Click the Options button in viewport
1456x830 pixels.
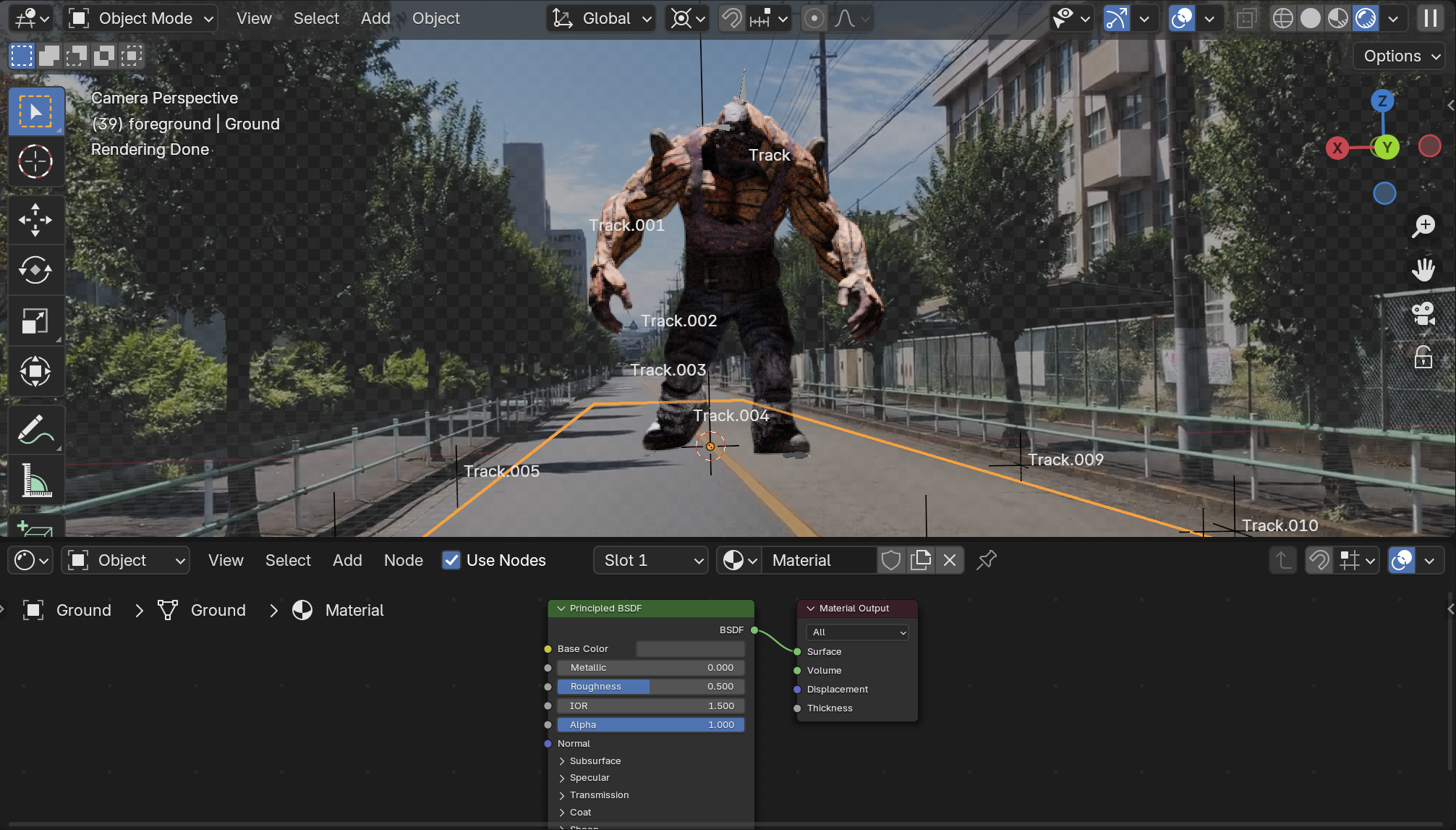tap(1399, 56)
